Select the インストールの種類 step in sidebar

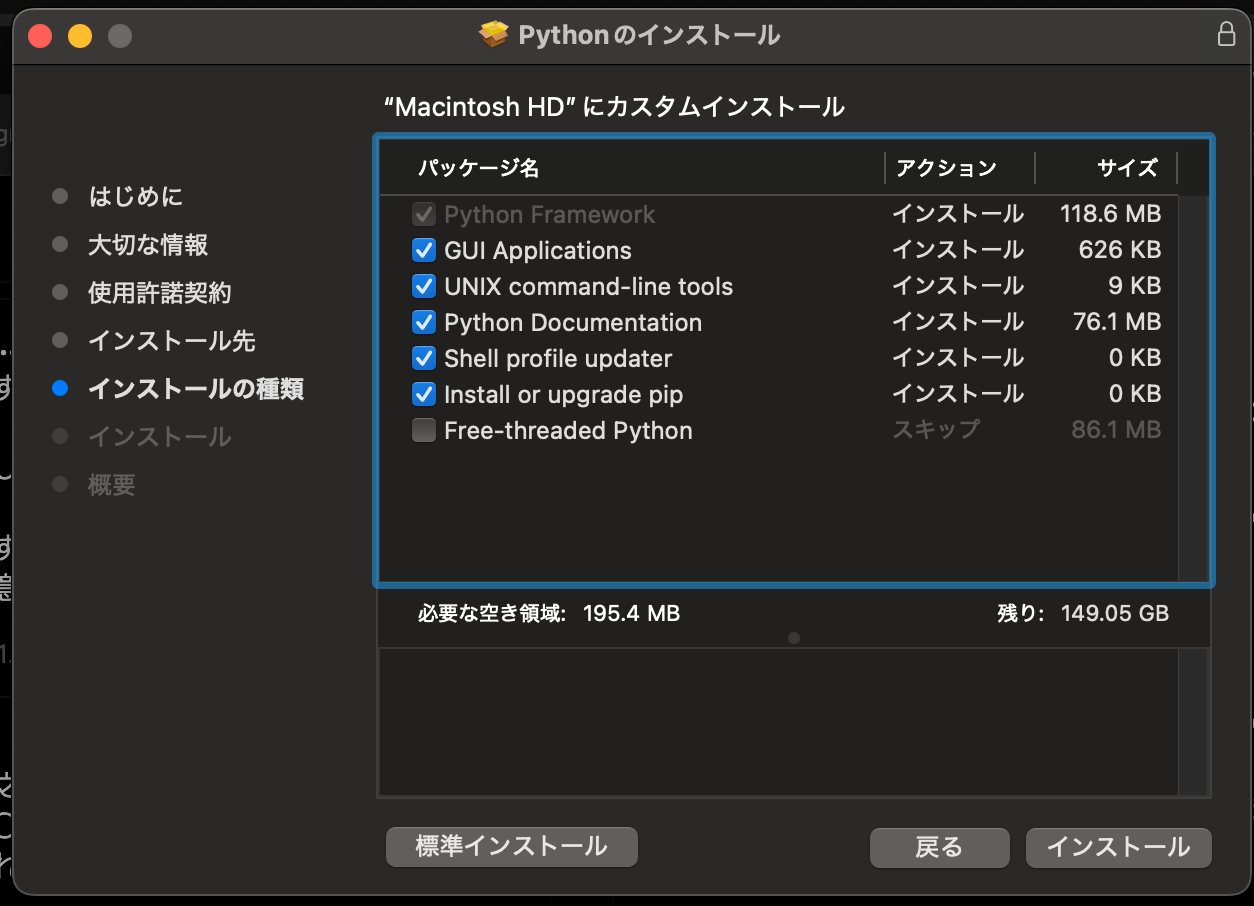[196, 389]
